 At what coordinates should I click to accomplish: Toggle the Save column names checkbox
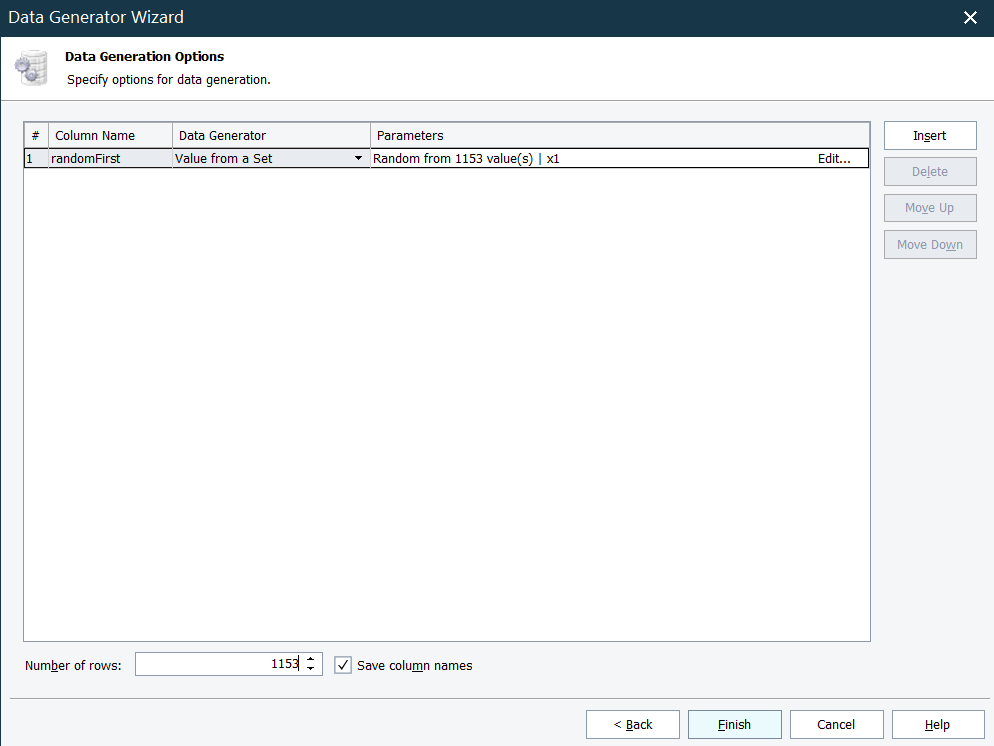pyautogui.click(x=343, y=665)
